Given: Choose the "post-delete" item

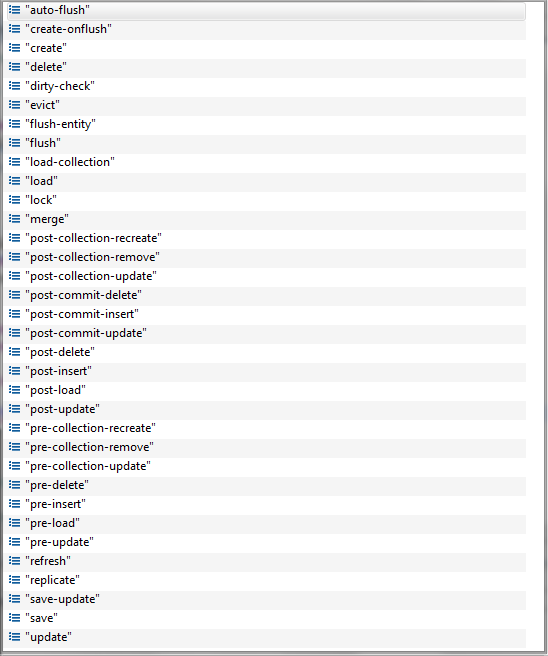Looking at the screenshot, I should (266, 352).
